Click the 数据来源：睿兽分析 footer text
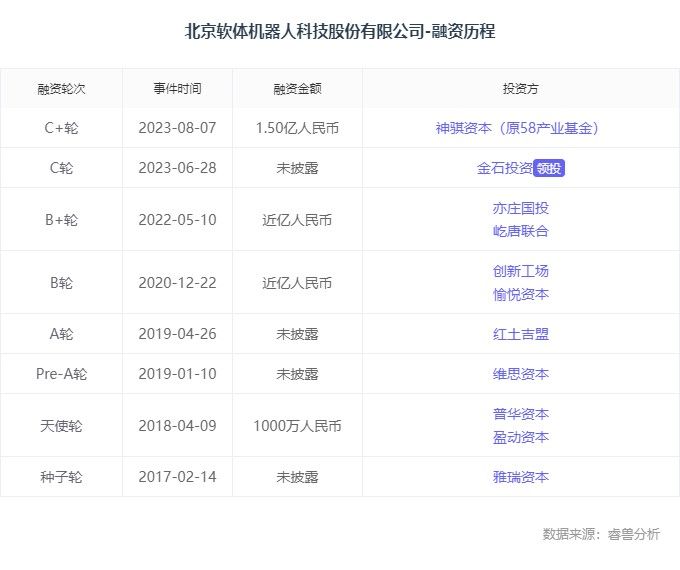The height and width of the screenshot is (570, 680). coord(601,534)
